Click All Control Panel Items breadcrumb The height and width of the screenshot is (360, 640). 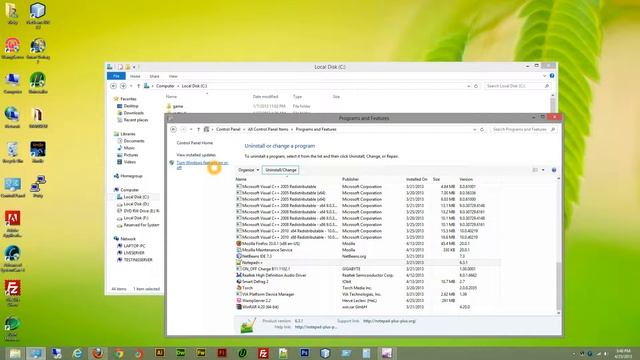click(x=268, y=129)
